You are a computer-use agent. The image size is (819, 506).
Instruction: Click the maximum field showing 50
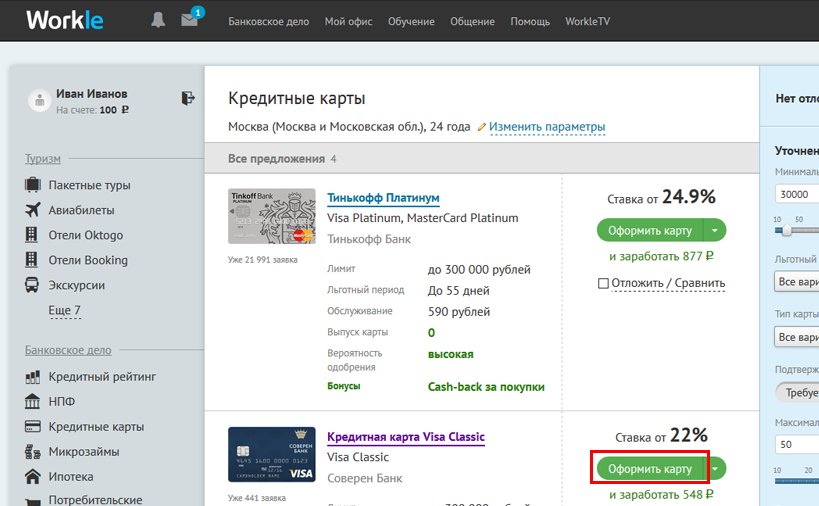click(796, 444)
